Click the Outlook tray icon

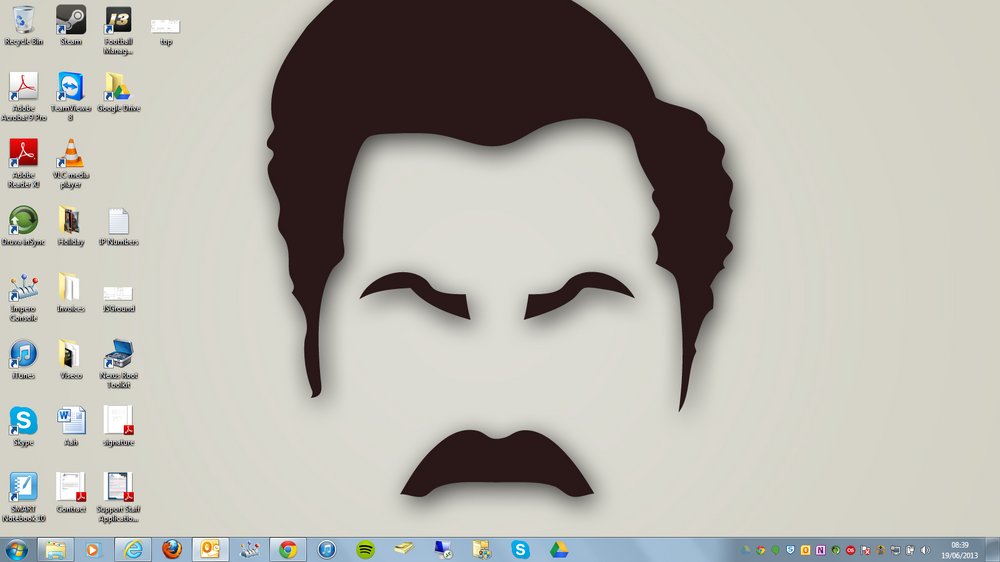(x=805, y=550)
